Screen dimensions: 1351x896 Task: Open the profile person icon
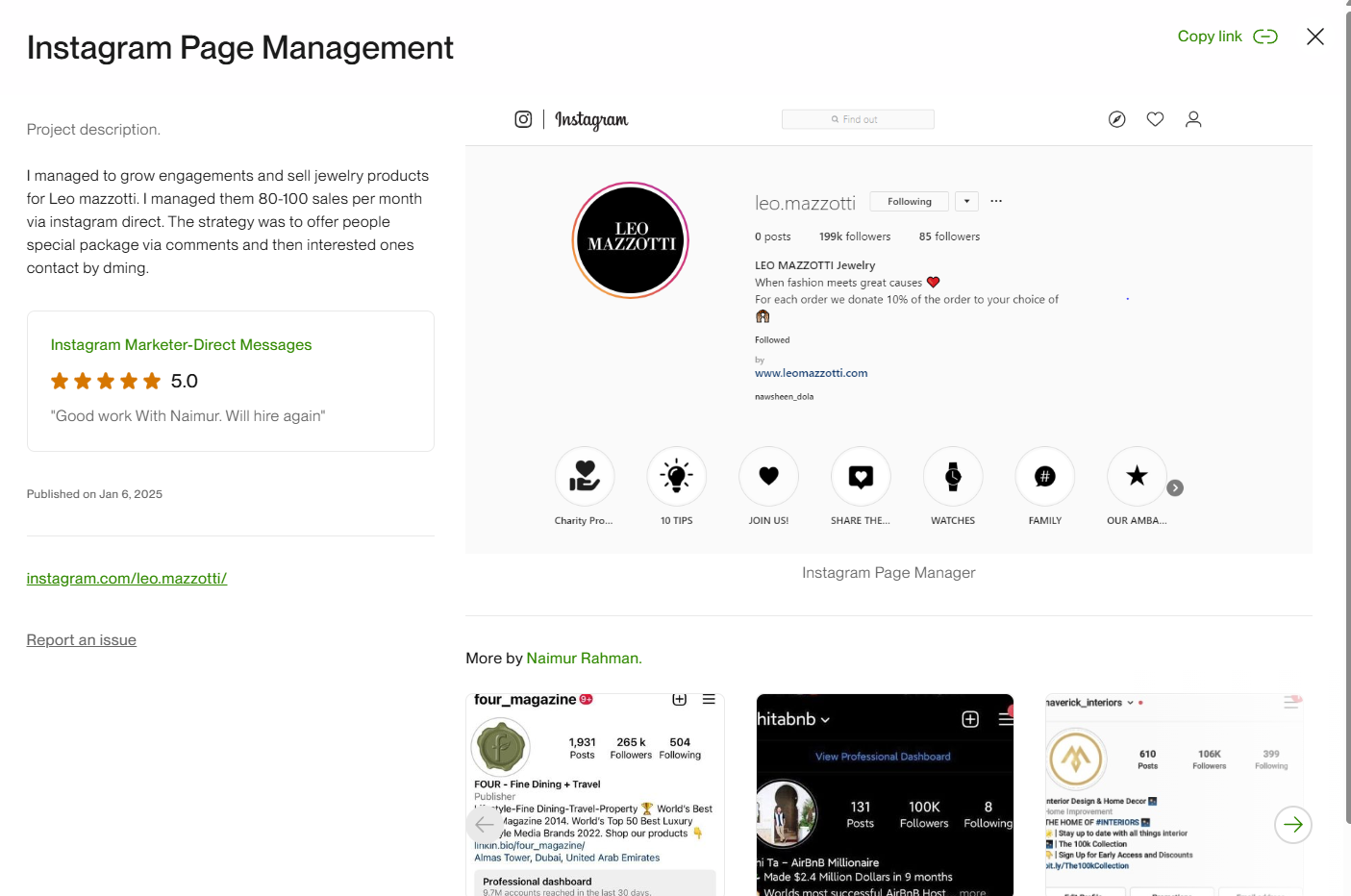1193,119
